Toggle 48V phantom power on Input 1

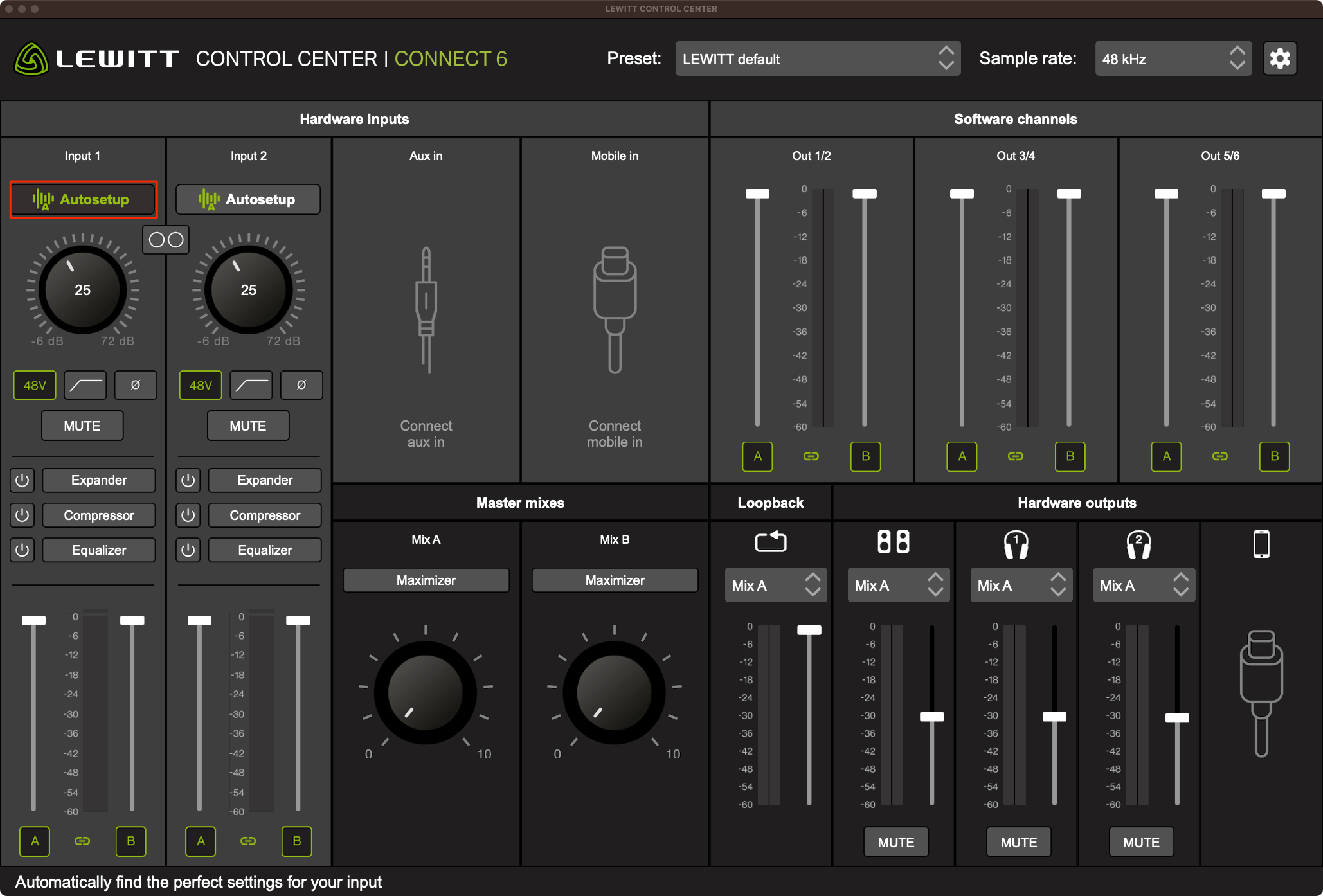tap(35, 385)
